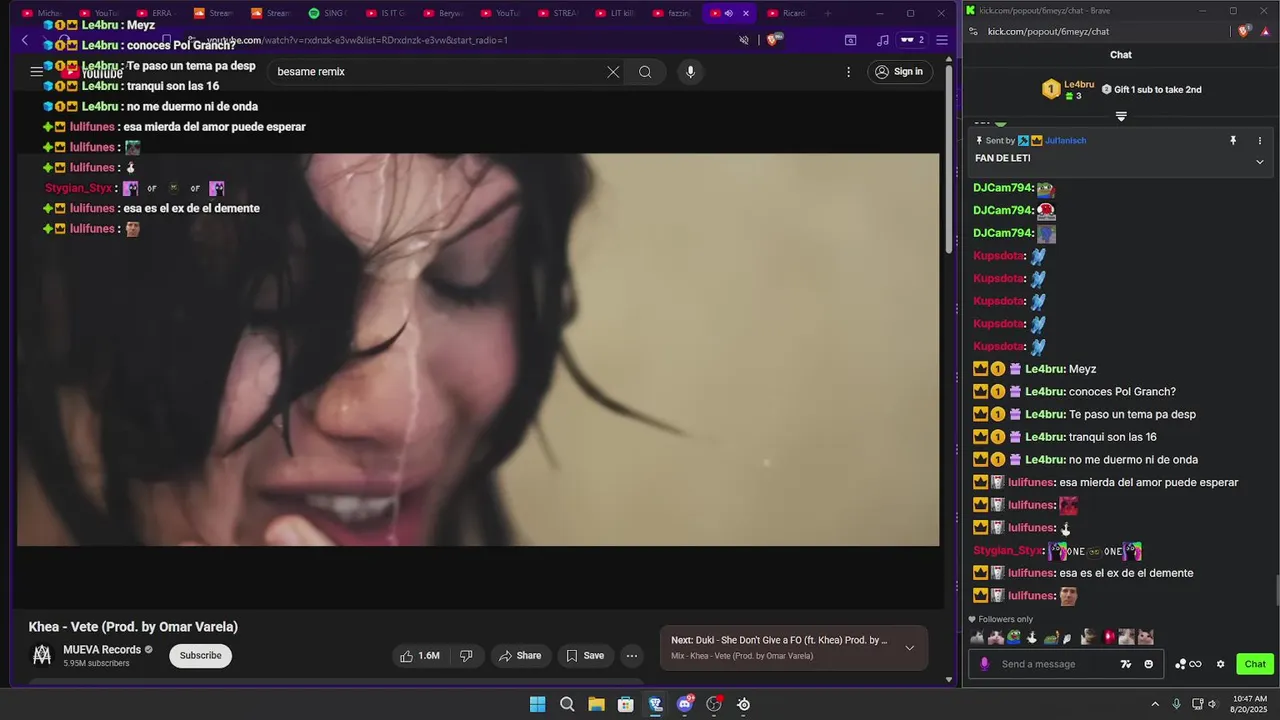Switch to the Ricard browser tab
The width and height of the screenshot is (1280, 720).
[793, 13]
